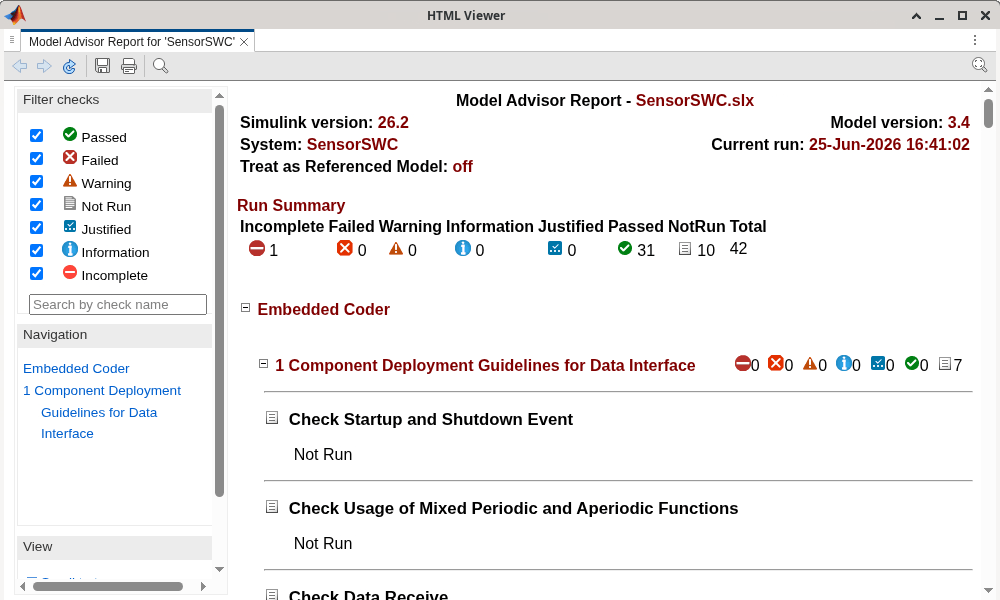Image resolution: width=1000 pixels, height=600 pixels.
Task: Select the Model Advisor Report for 'SensorSWC' tab
Action: (131, 41)
